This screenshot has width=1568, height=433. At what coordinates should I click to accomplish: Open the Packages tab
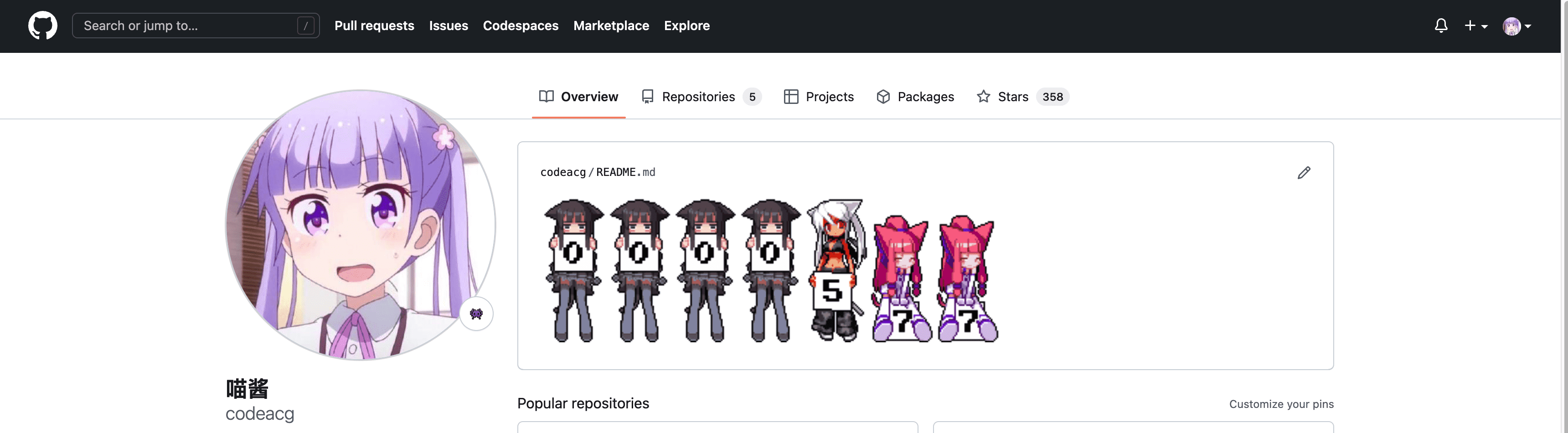coord(915,97)
